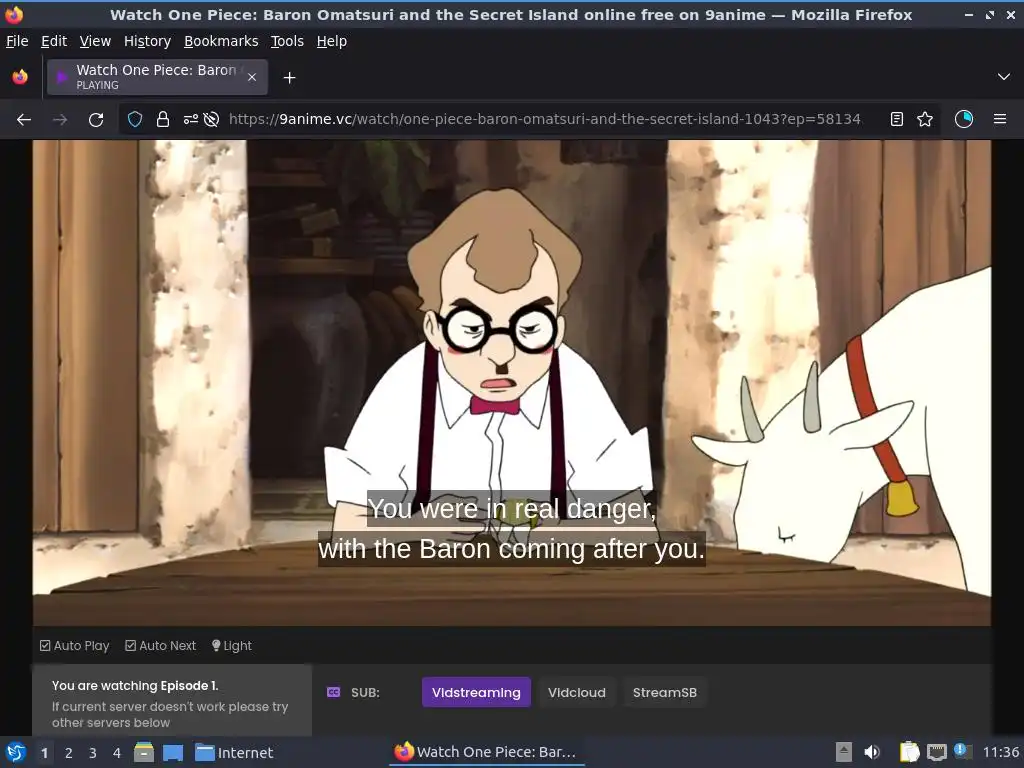1024x768 pixels.
Task: Open the desktop start menu logo
Action: pyautogui.click(x=16, y=752)
